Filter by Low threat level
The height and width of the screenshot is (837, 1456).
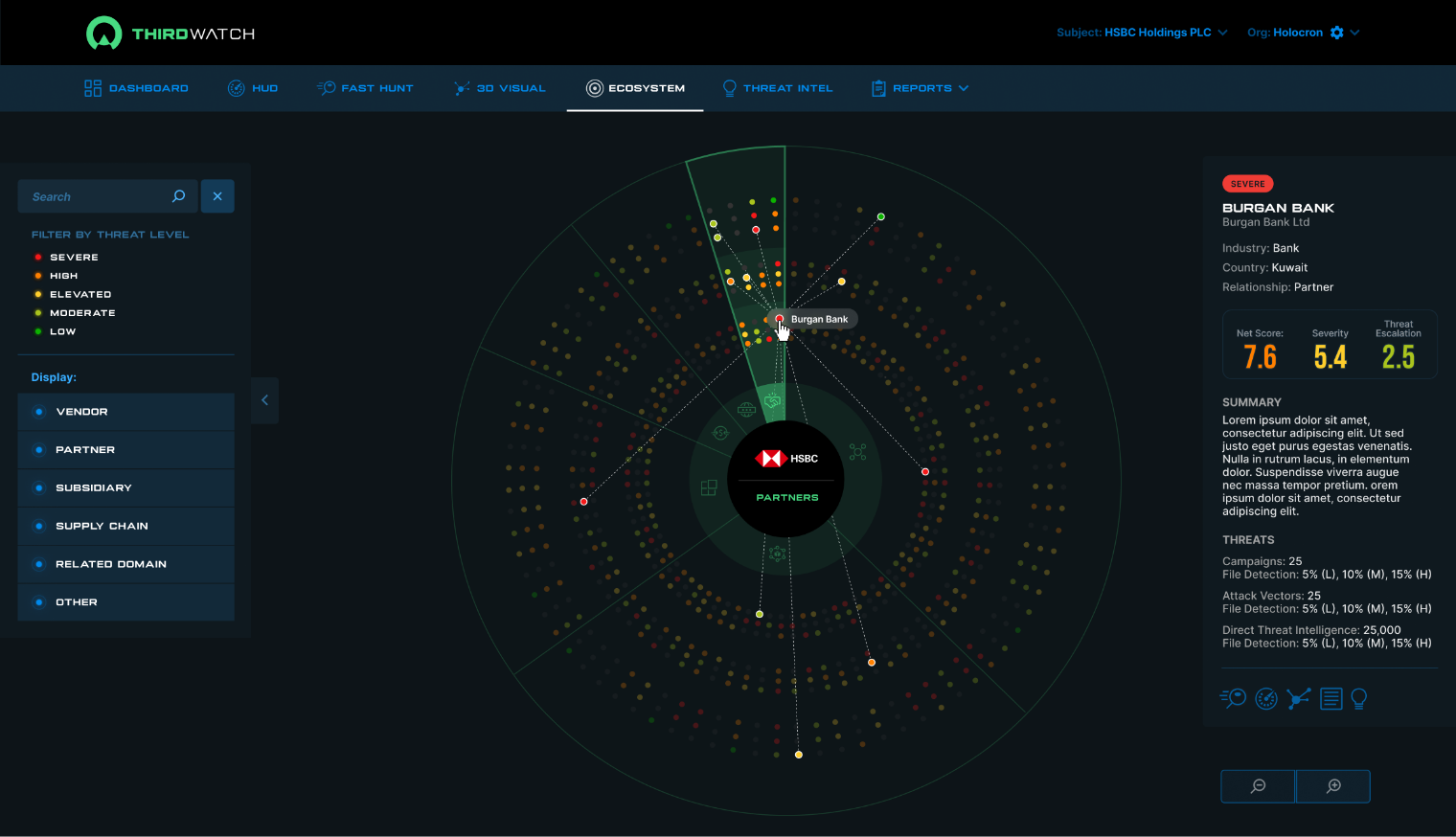55,331
